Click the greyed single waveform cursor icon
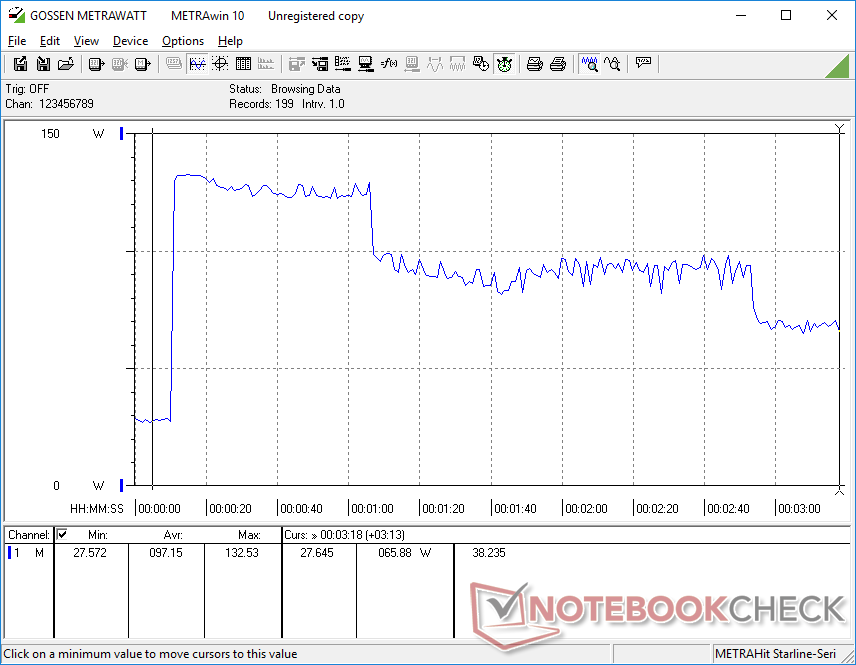 (435, 64)
